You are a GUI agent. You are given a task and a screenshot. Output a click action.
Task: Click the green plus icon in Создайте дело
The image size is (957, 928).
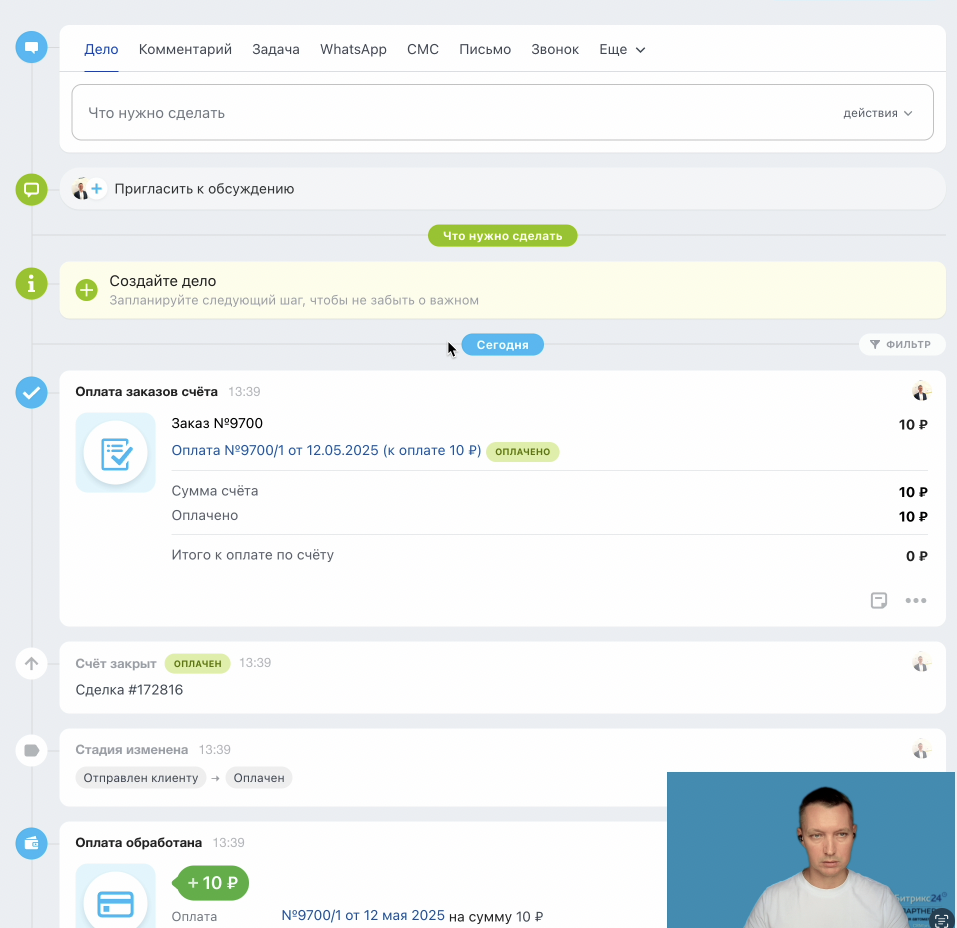pos(87,289)
